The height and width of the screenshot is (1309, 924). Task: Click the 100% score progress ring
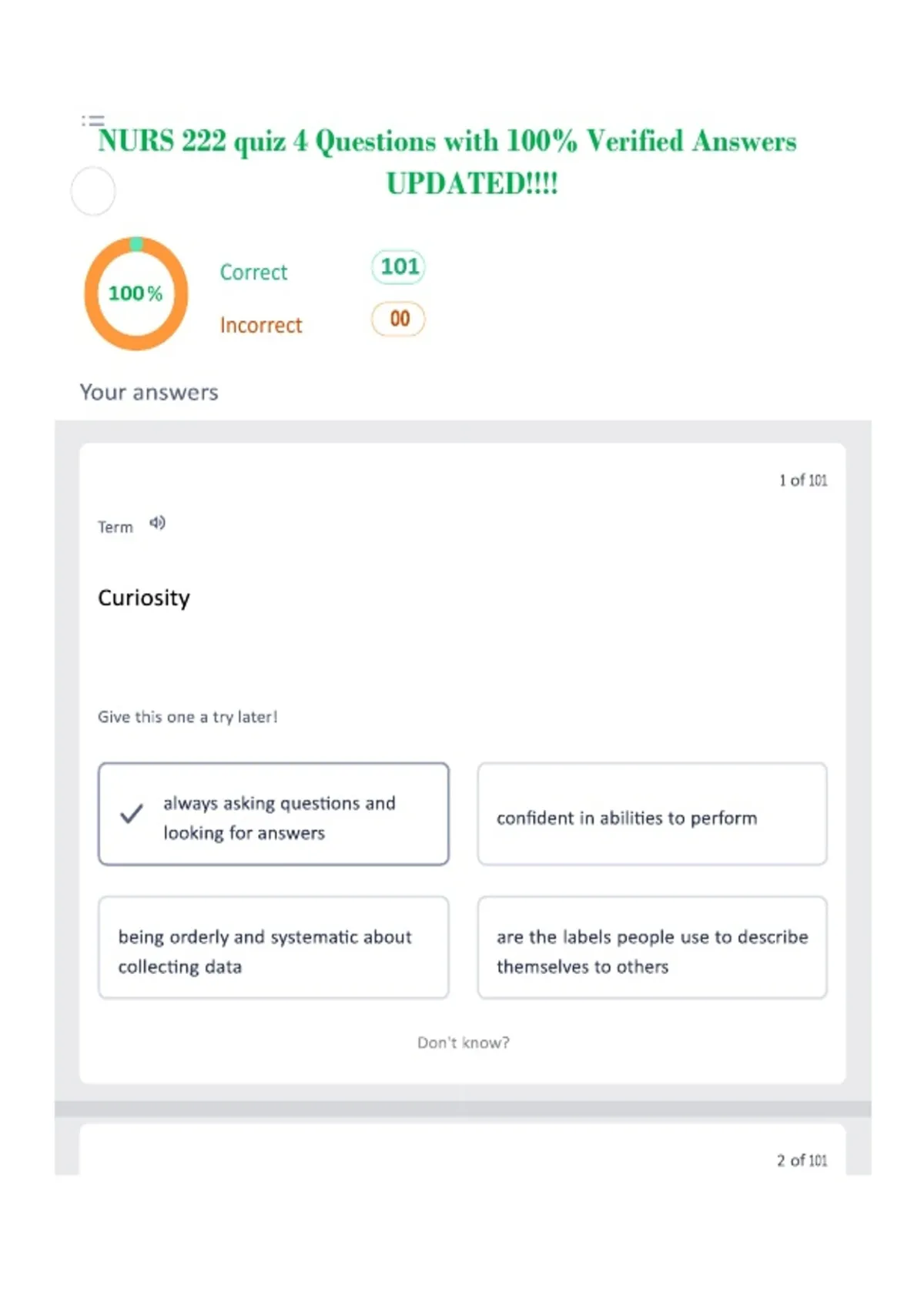click(x=136, y=293)
